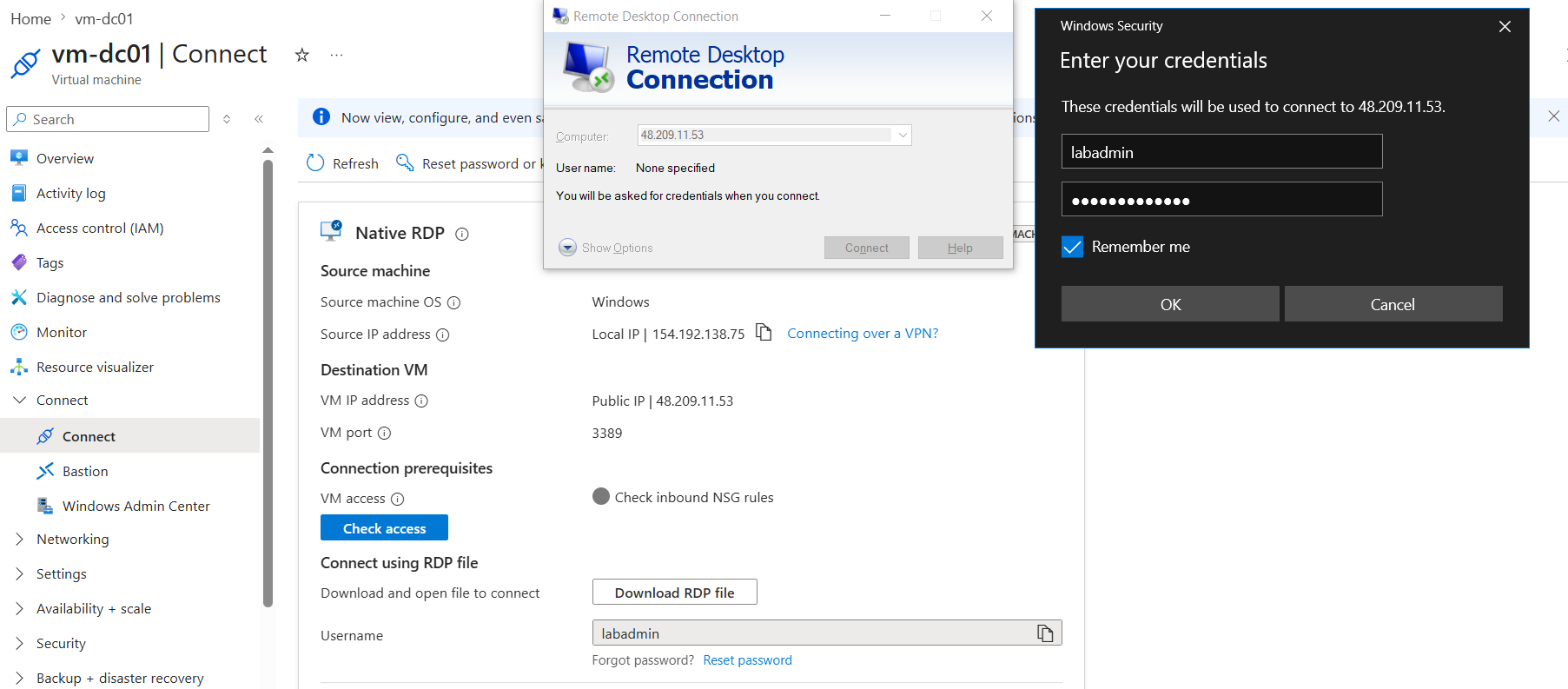Screen dimensions: 1568x689
Task: Click the Download RDP file button
Action: (x=674, y=593)
